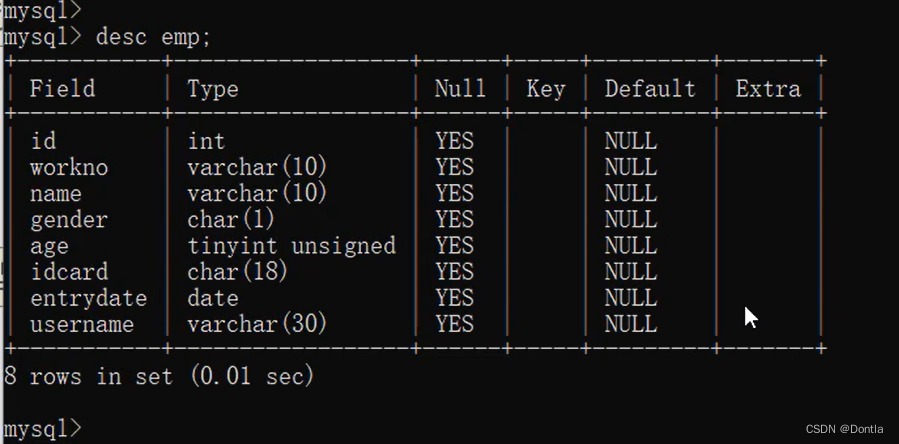Click the 'varchar(30)' type value
The image size is (899, 444).
pos(257,324)
